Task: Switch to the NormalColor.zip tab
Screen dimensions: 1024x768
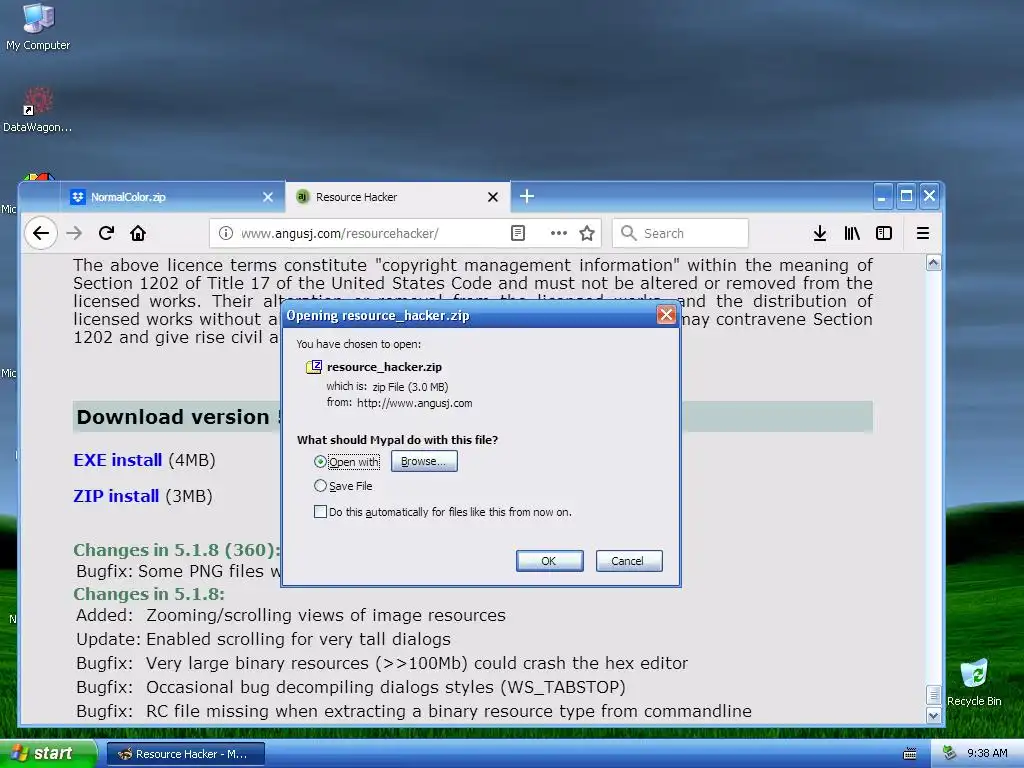Action: tap(171, 197)
